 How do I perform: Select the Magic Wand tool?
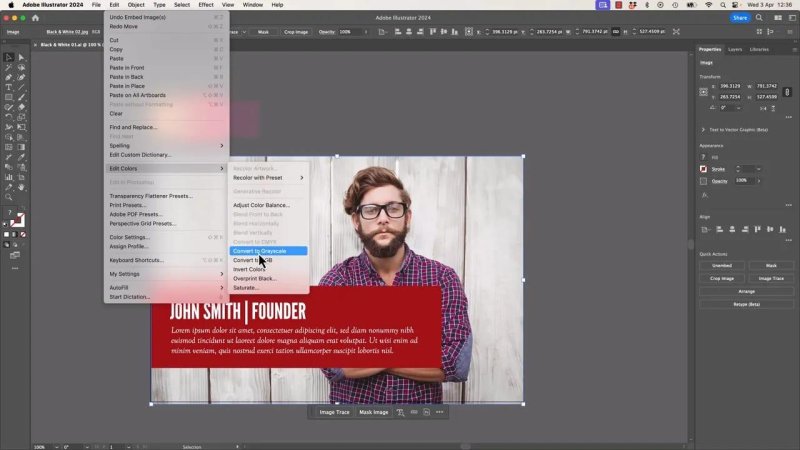point(9,67)
